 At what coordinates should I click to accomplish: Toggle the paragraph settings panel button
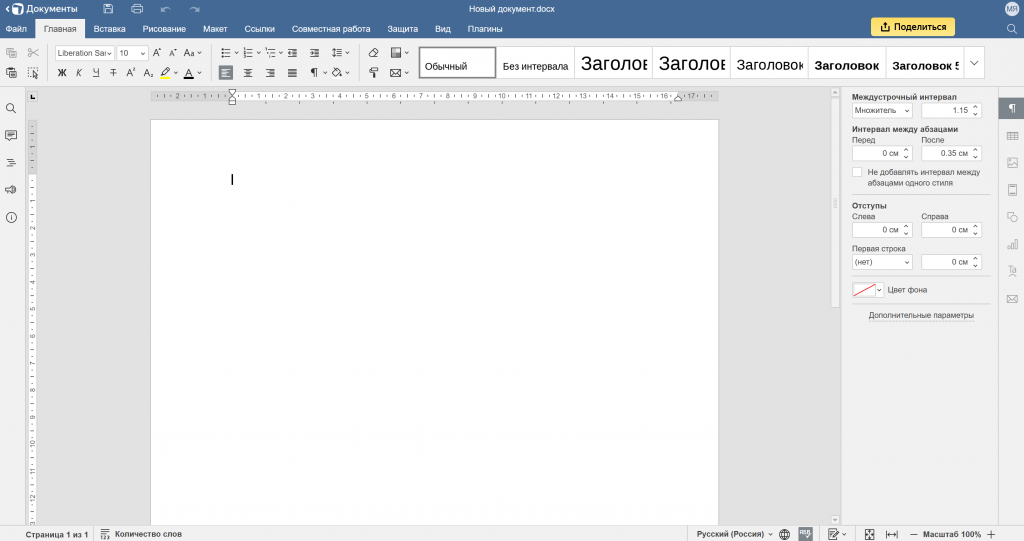click(x=1012, y=108)
